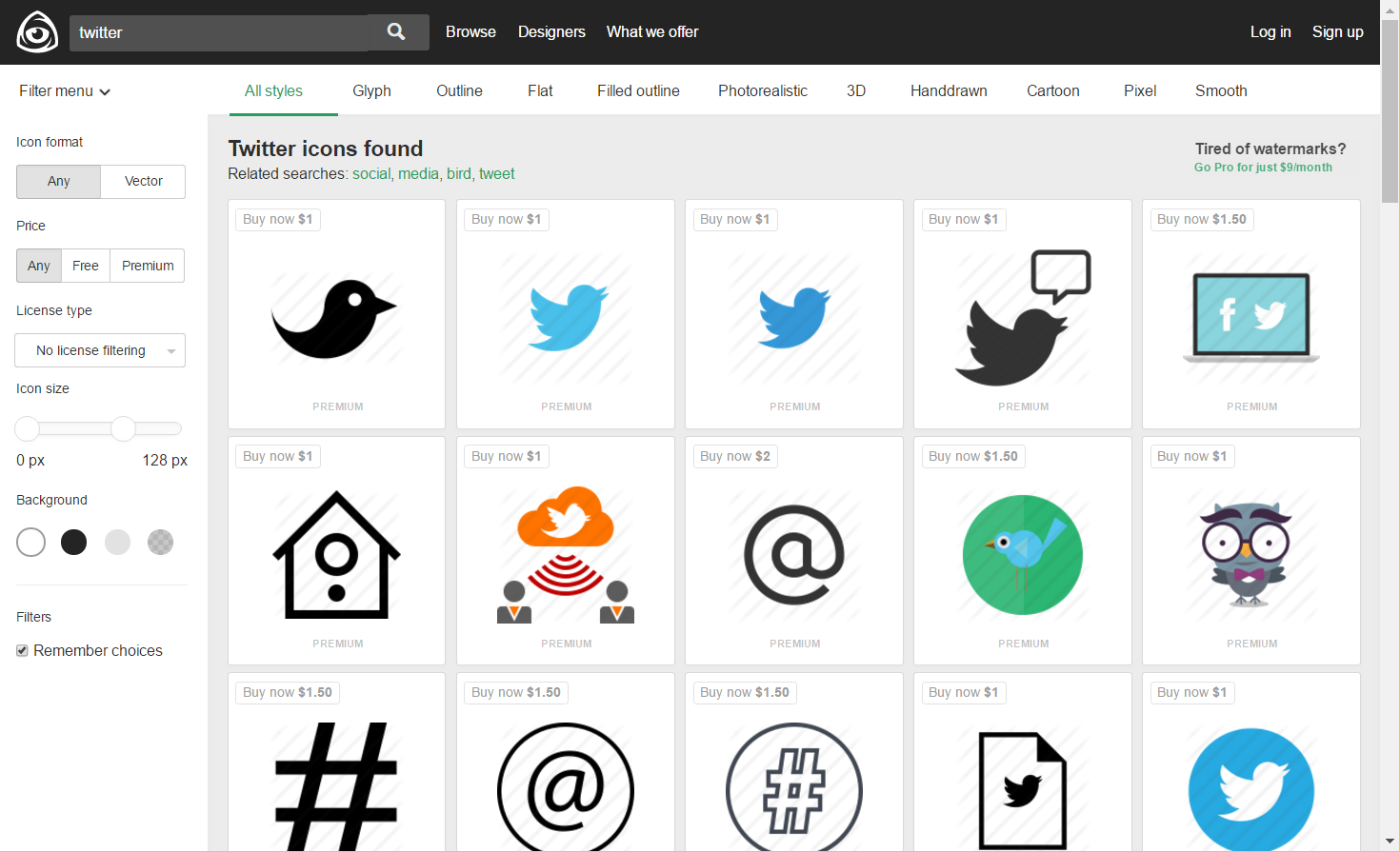
Task: Switch to the Flat style tab
Action: click(539, 90)
